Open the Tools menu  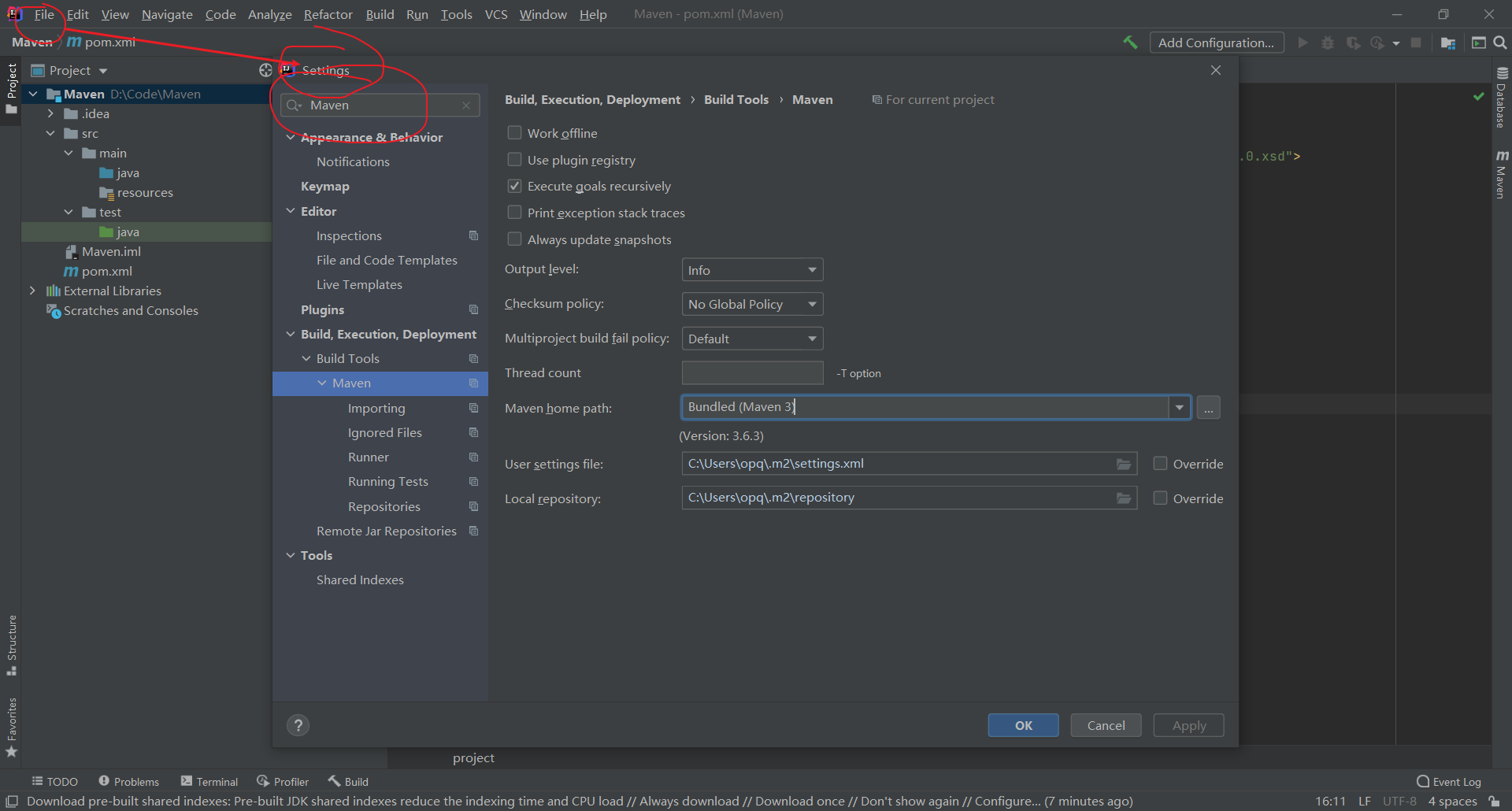[x=456, y=14]
